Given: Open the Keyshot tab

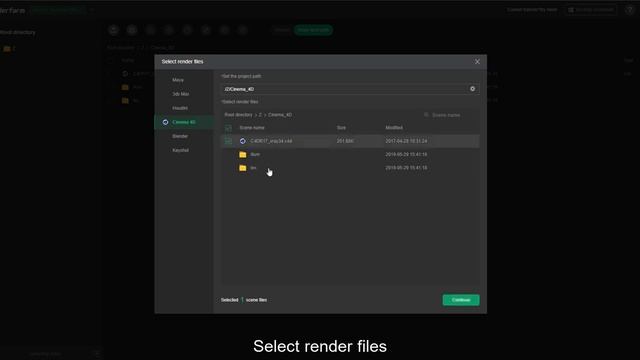Looking at the screenshot, I should pos(180,150).
